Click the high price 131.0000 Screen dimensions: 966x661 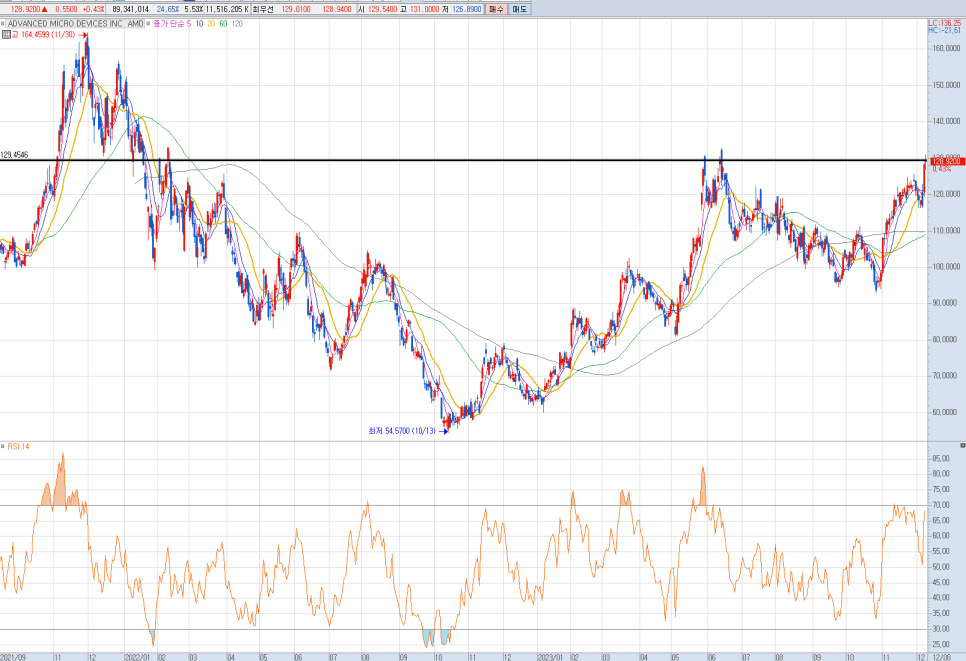424,9
